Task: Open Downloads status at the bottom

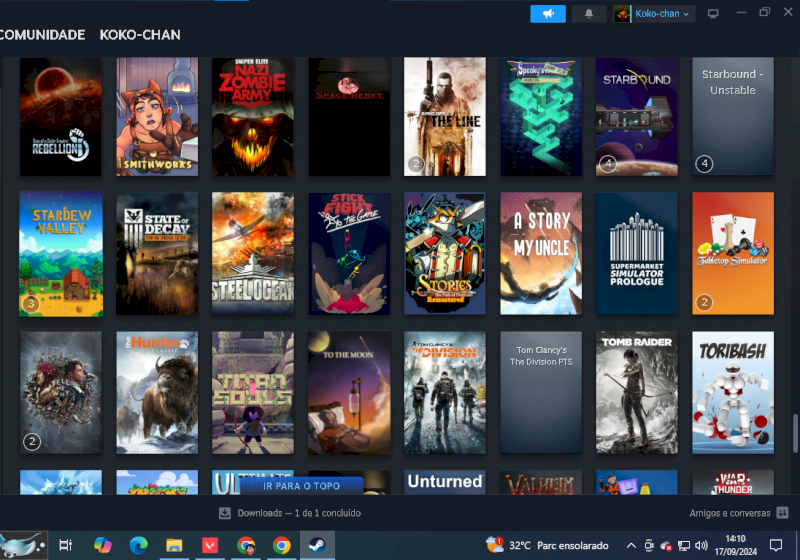Action: coord(290,513)
